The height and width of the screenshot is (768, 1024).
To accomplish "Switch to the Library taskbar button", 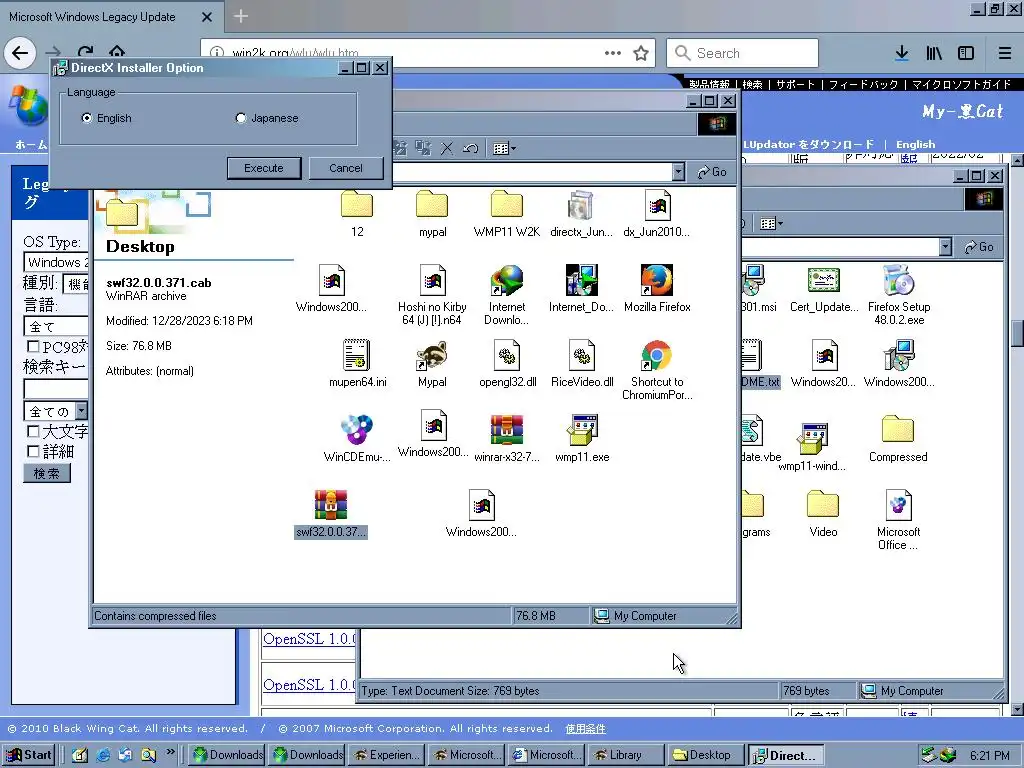I will tap(625, 755).
